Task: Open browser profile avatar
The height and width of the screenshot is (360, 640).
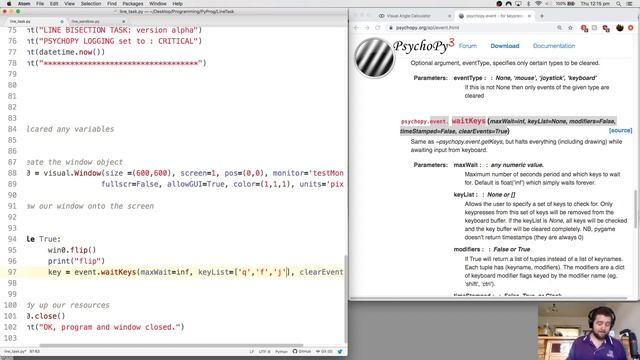Action: click(620, 28)
